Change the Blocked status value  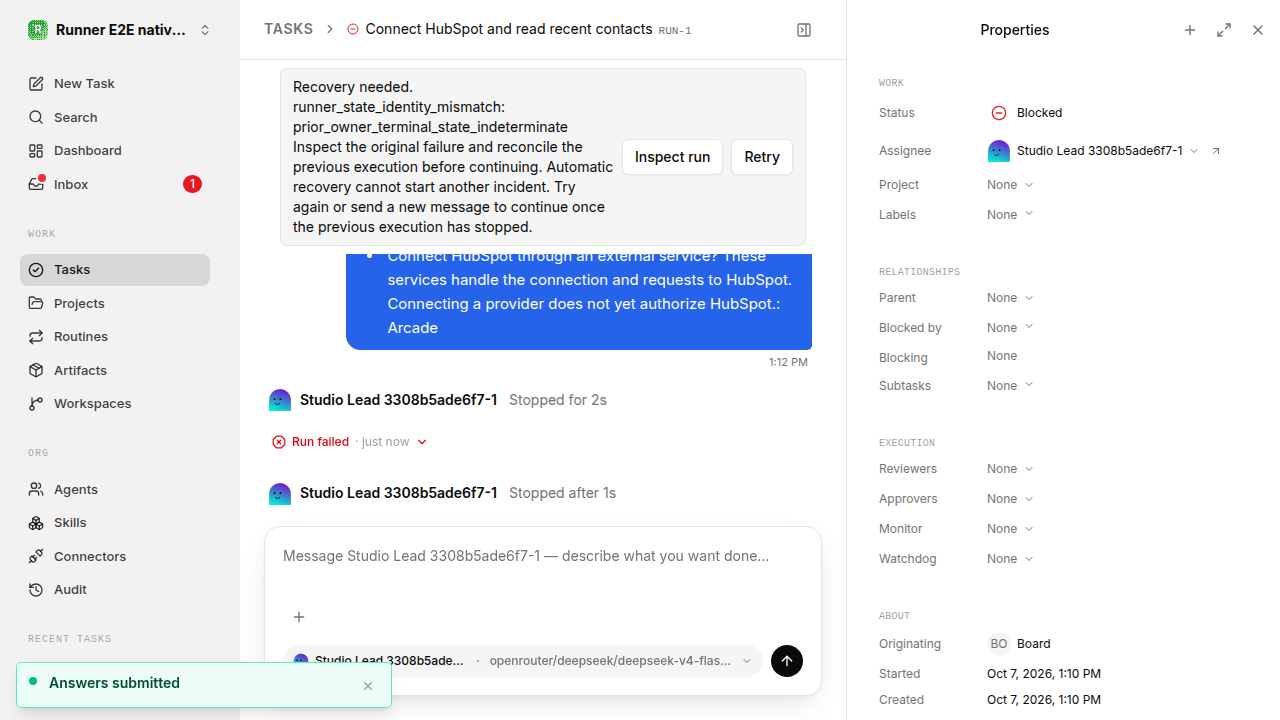click(1027, 113)
